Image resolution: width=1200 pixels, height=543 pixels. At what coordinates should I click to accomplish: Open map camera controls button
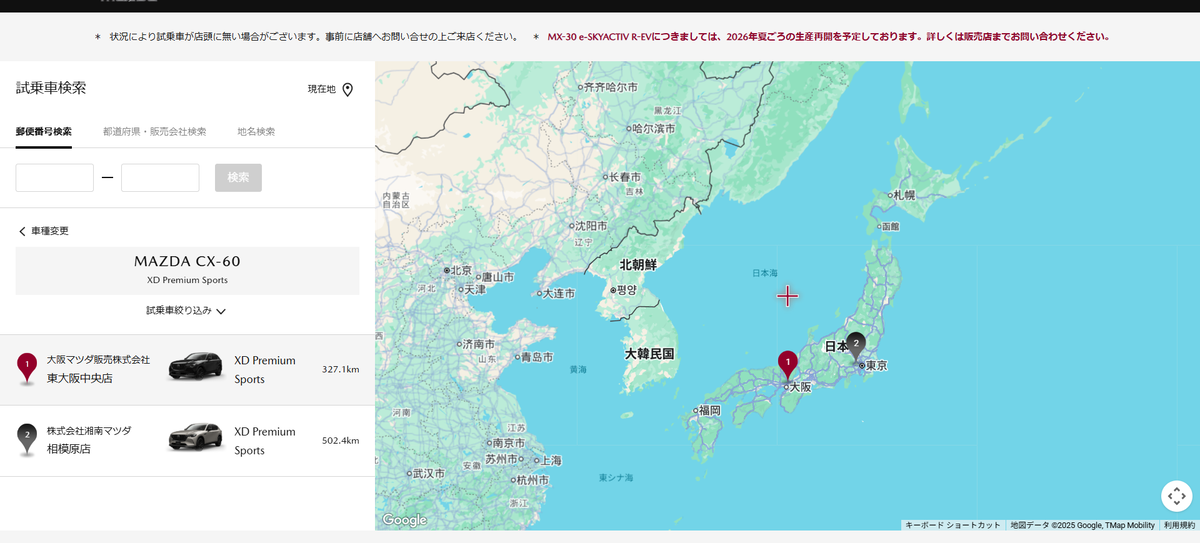tap(1176, 496)
